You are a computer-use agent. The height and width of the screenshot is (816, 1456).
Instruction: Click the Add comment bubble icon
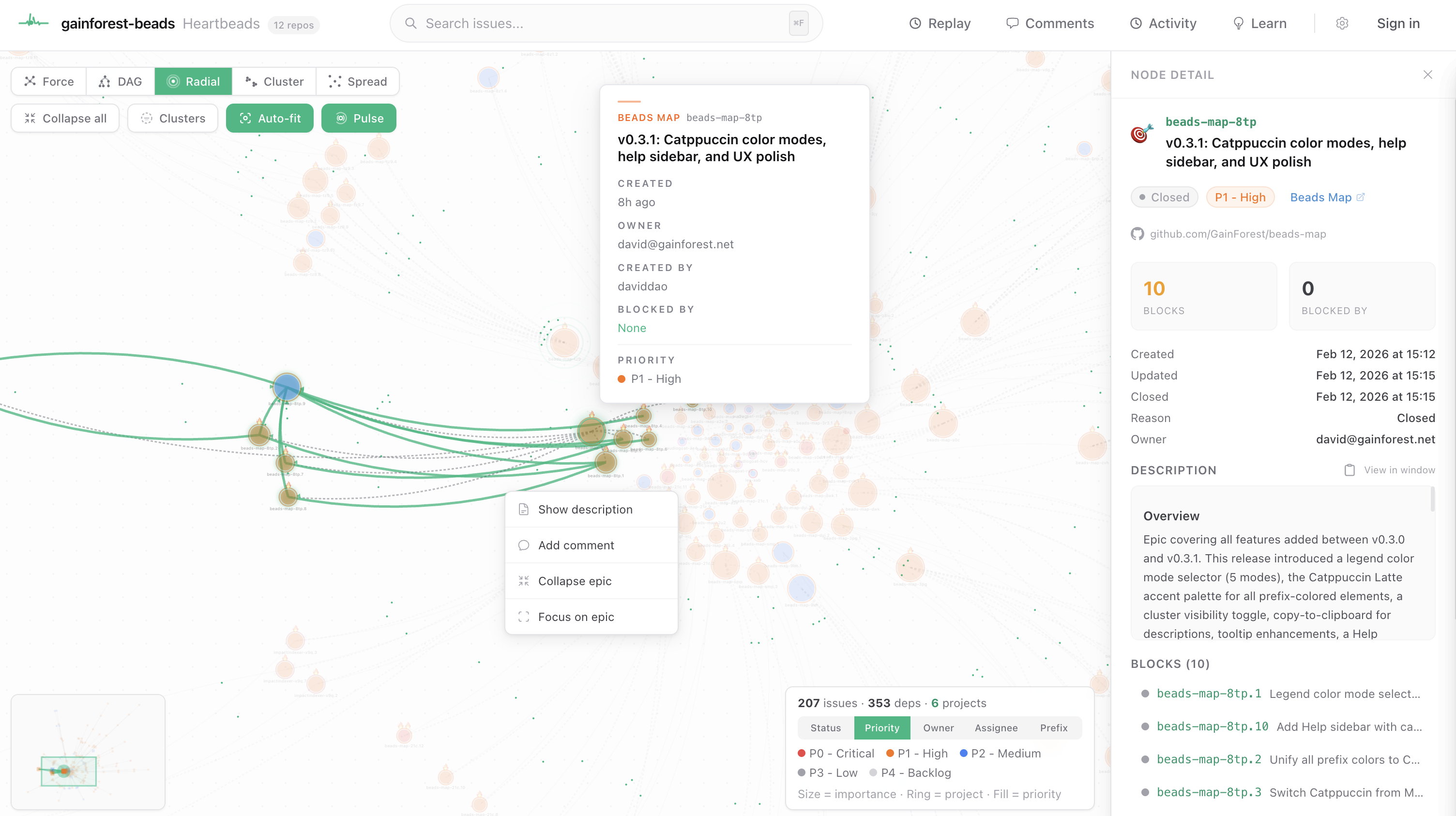(x=523, y=545)
